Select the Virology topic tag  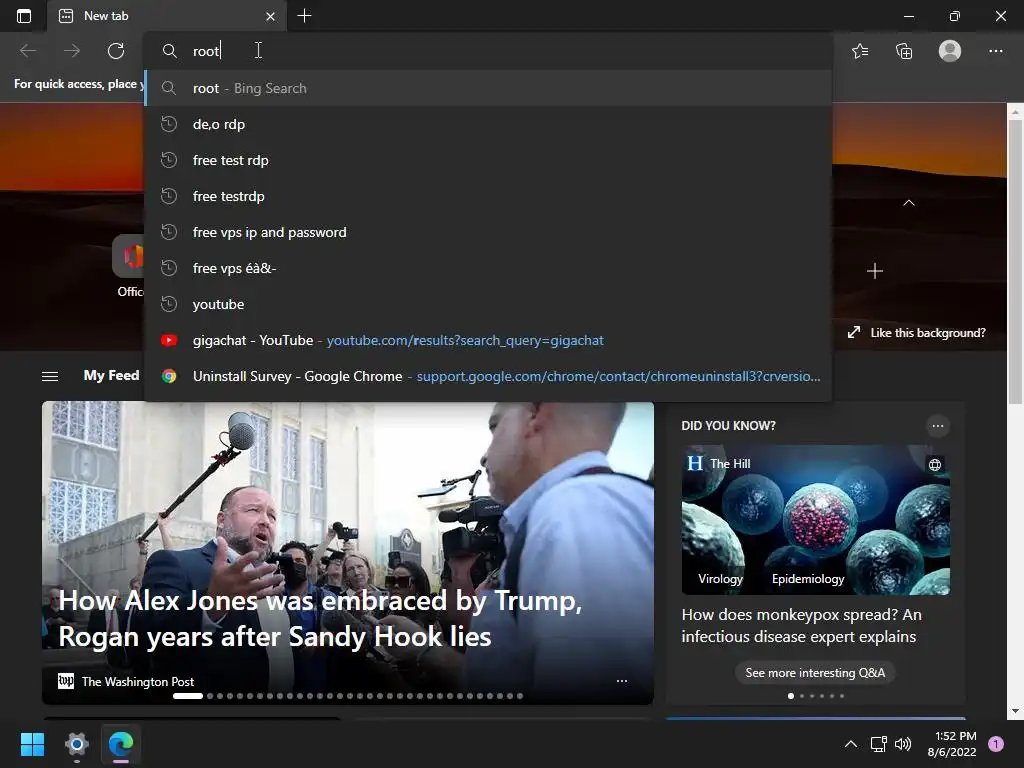coord(720,579)
